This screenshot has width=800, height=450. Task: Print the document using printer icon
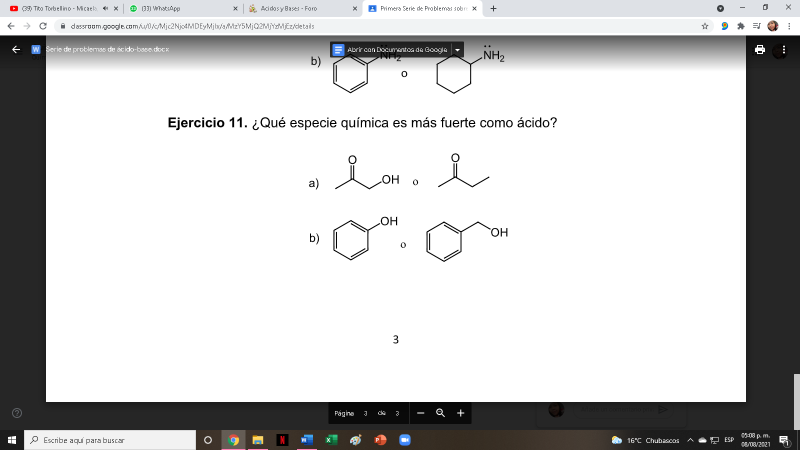click(x=760, y=49)
